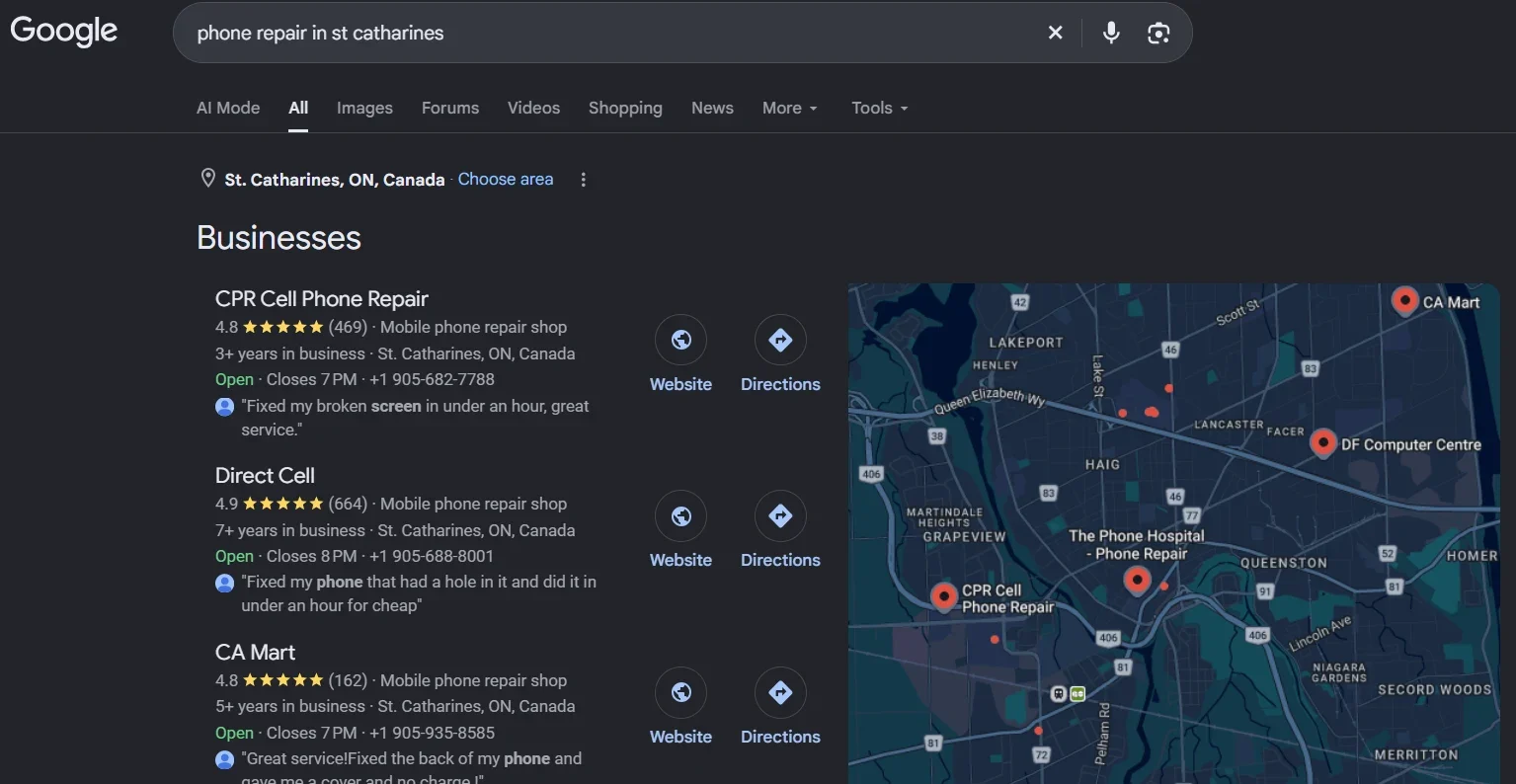Open the CA Mart listing title

pyautogui.click(x=255, y=652)
